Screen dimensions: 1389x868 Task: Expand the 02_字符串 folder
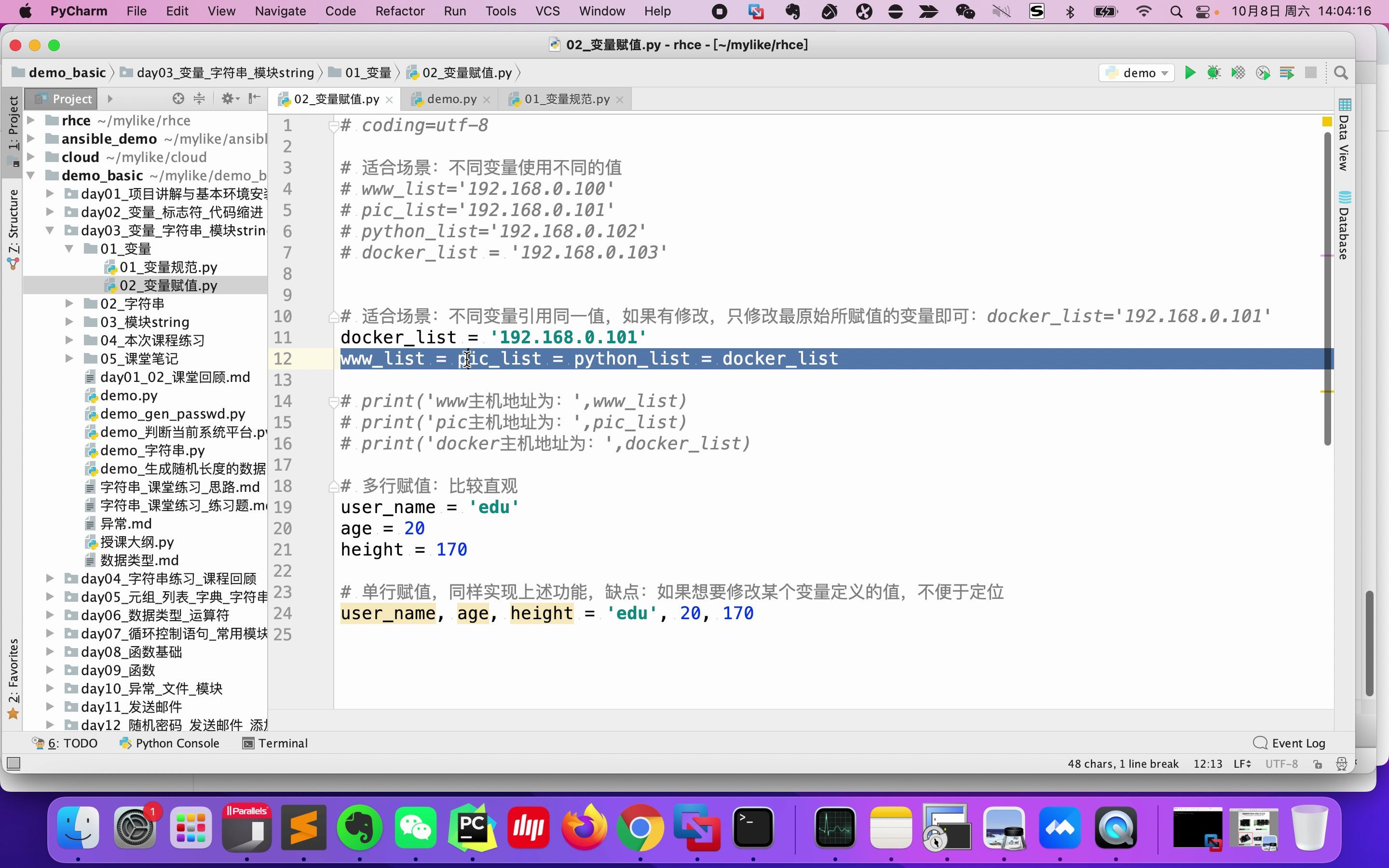[69, 304]
